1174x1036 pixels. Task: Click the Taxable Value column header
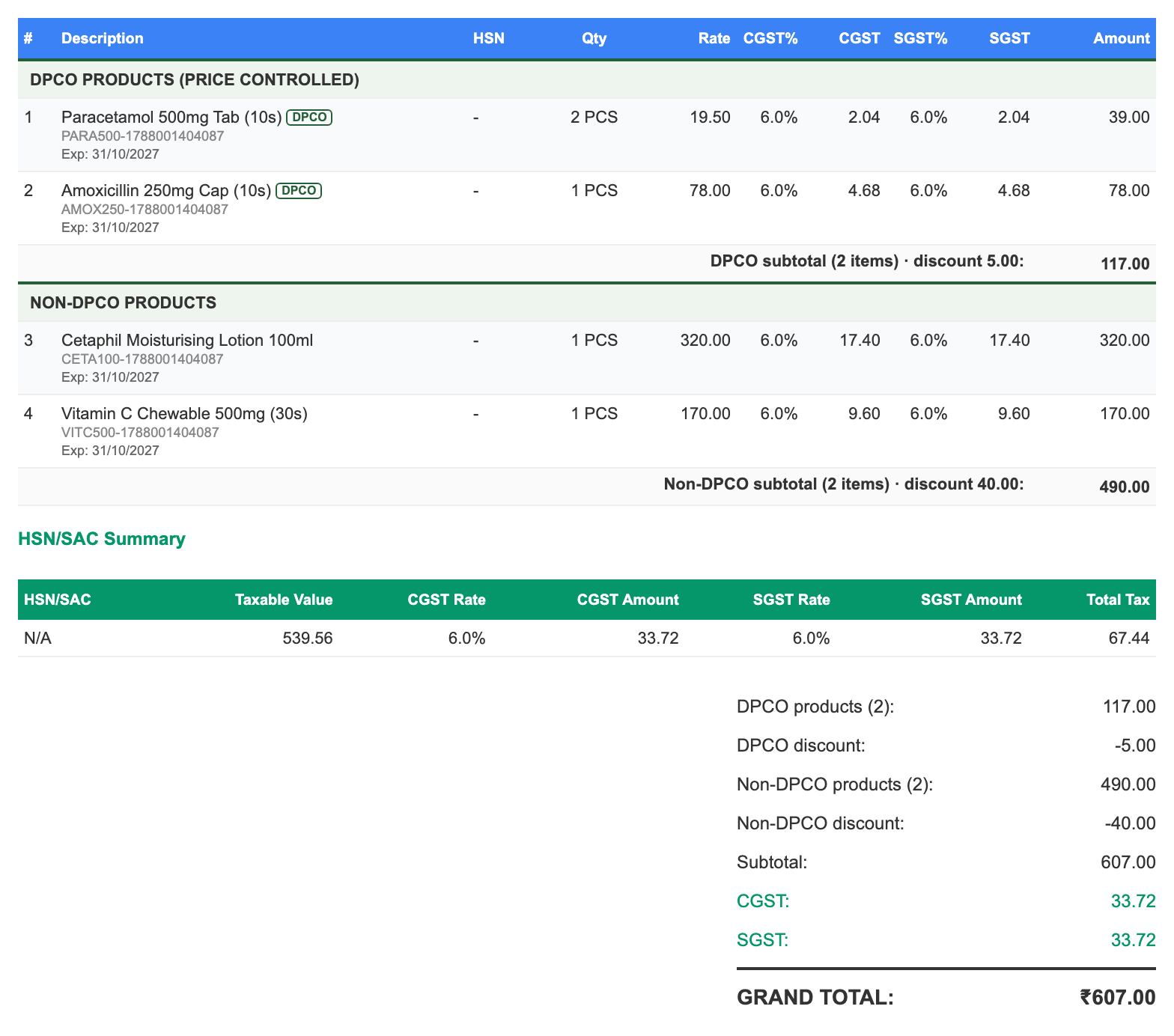284,600
